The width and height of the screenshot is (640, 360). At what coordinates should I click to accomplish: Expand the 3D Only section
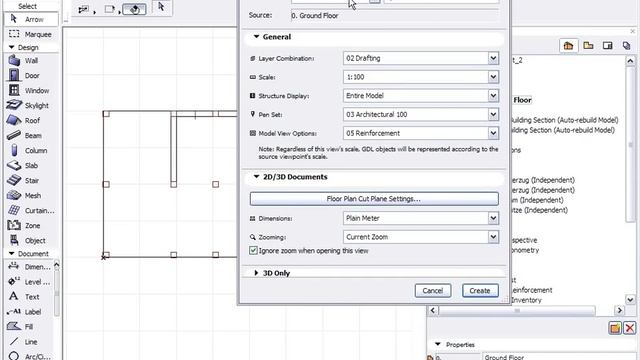pyautogui.click(x=256, y=273)
